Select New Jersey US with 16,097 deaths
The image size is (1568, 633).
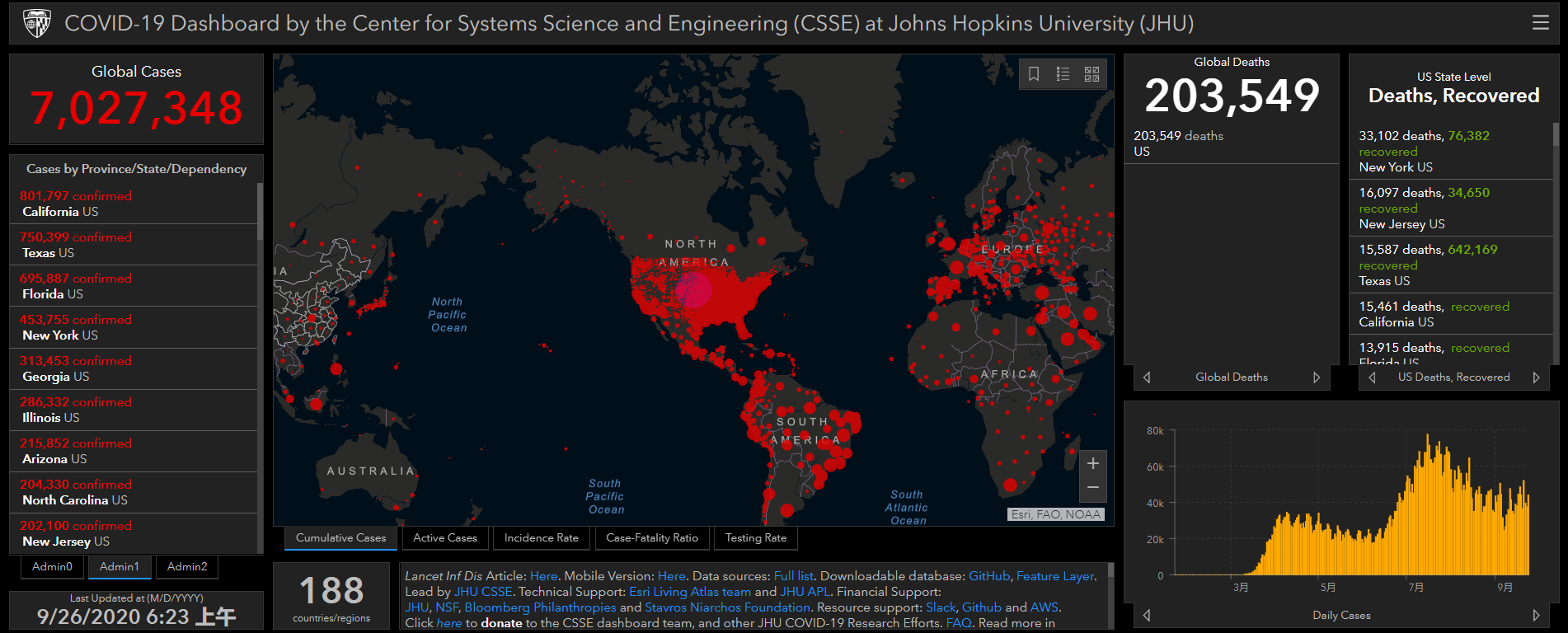click(x=1451, y=208)
